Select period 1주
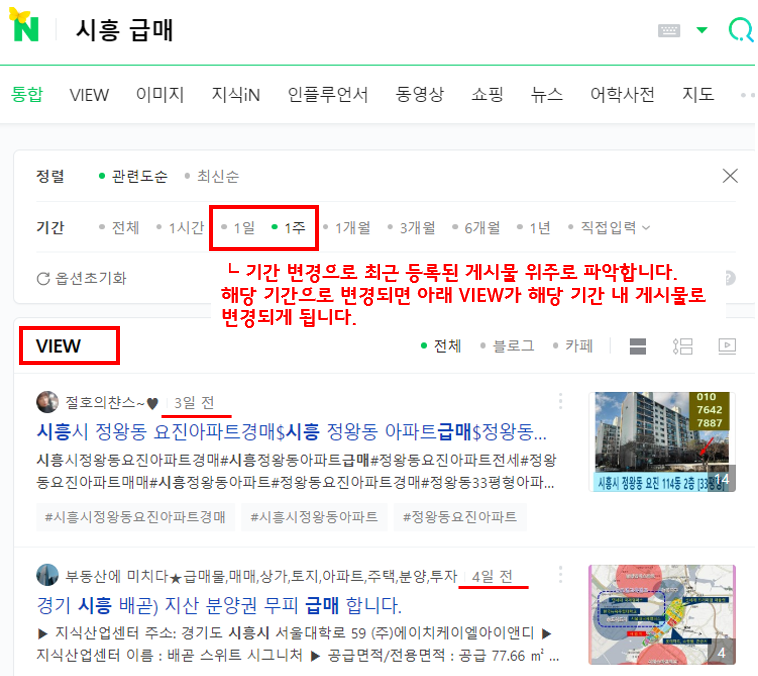The image size is (758, 676). tap(289, 227)
